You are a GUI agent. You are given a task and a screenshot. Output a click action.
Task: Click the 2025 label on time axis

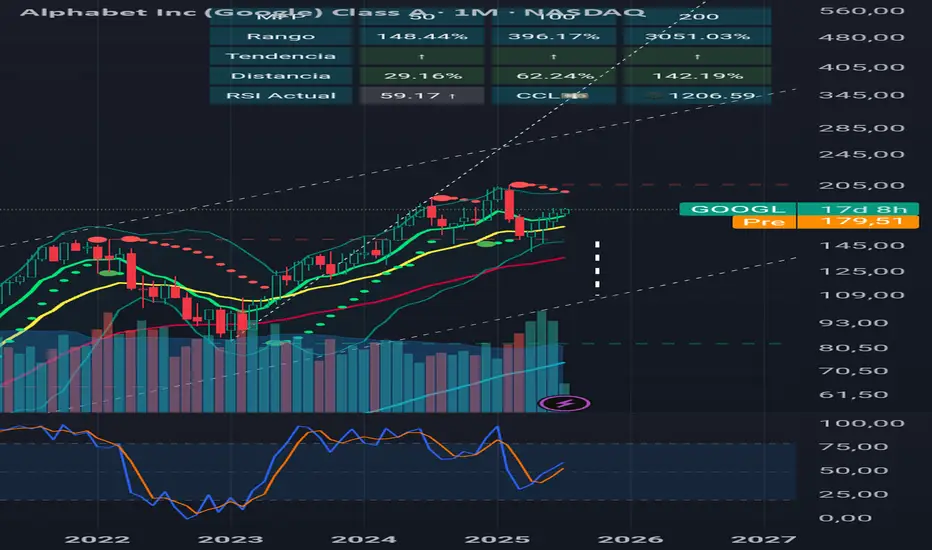(x=497, y=539)
